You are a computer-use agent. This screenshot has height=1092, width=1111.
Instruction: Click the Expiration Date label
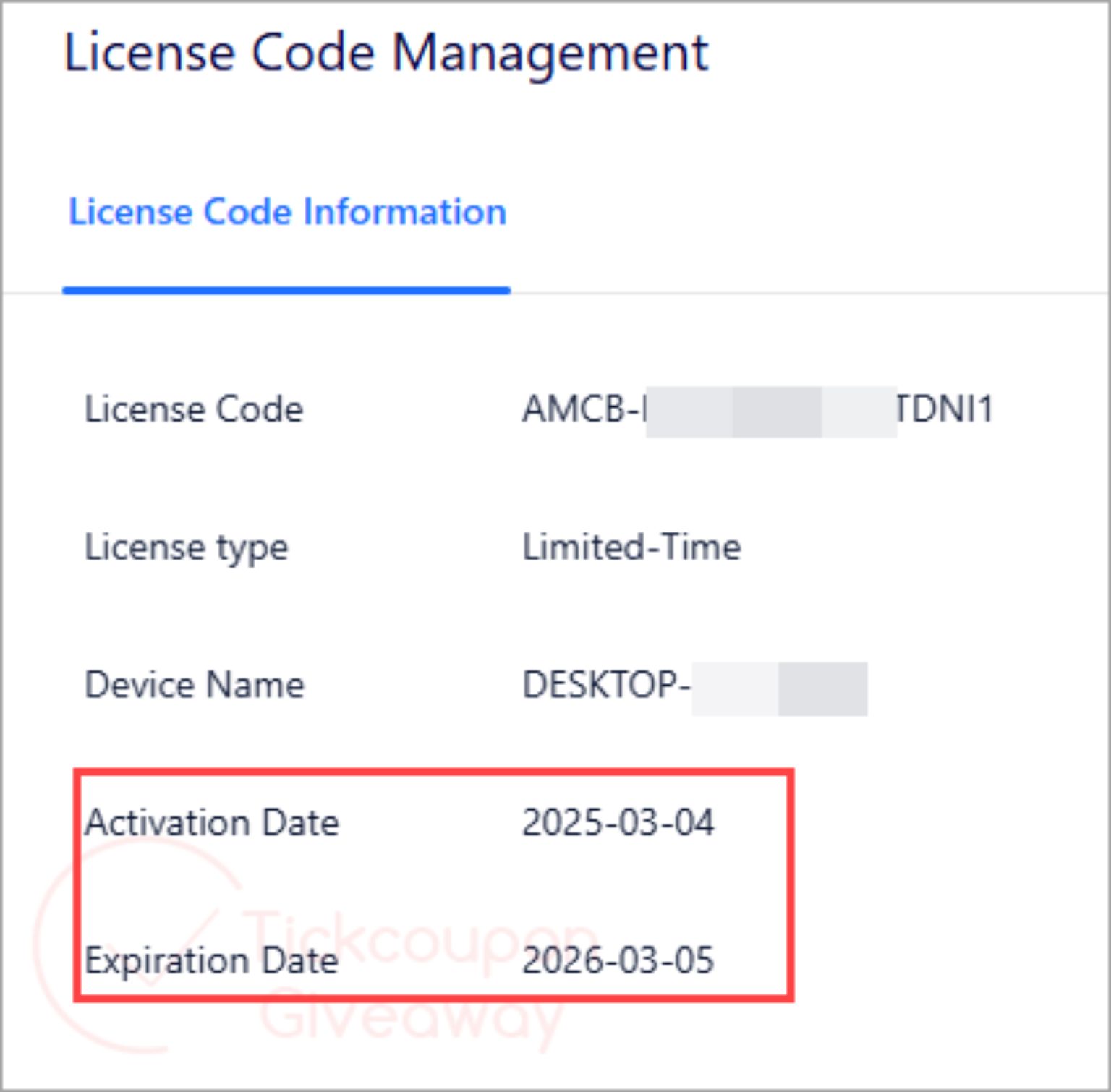[x=212, y=961]
